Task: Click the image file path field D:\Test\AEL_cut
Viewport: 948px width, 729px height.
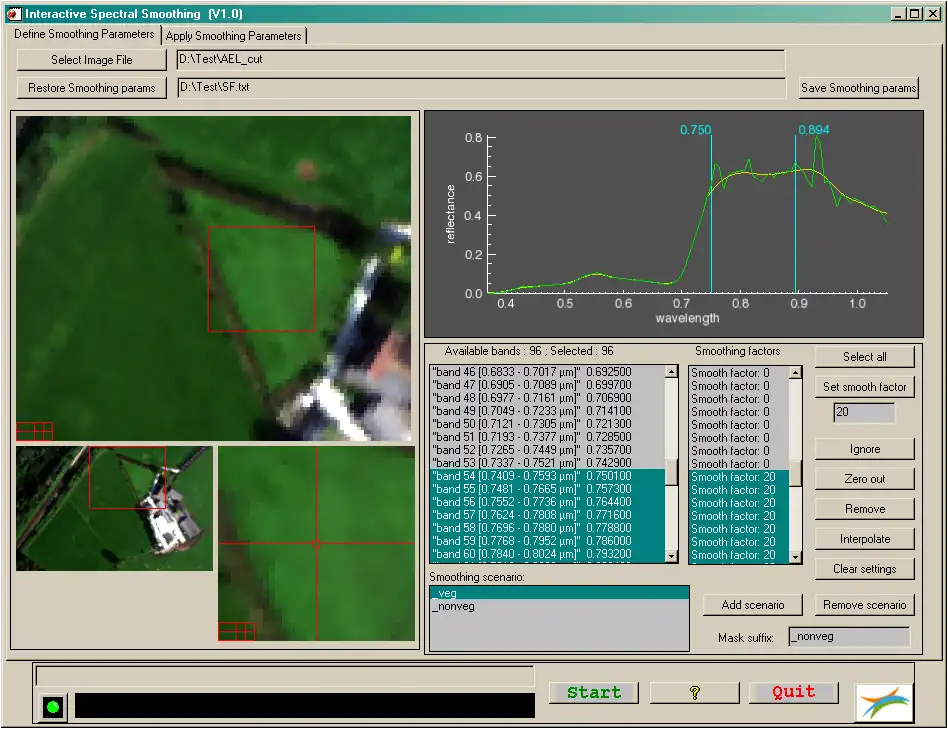Action: point(481,60)
